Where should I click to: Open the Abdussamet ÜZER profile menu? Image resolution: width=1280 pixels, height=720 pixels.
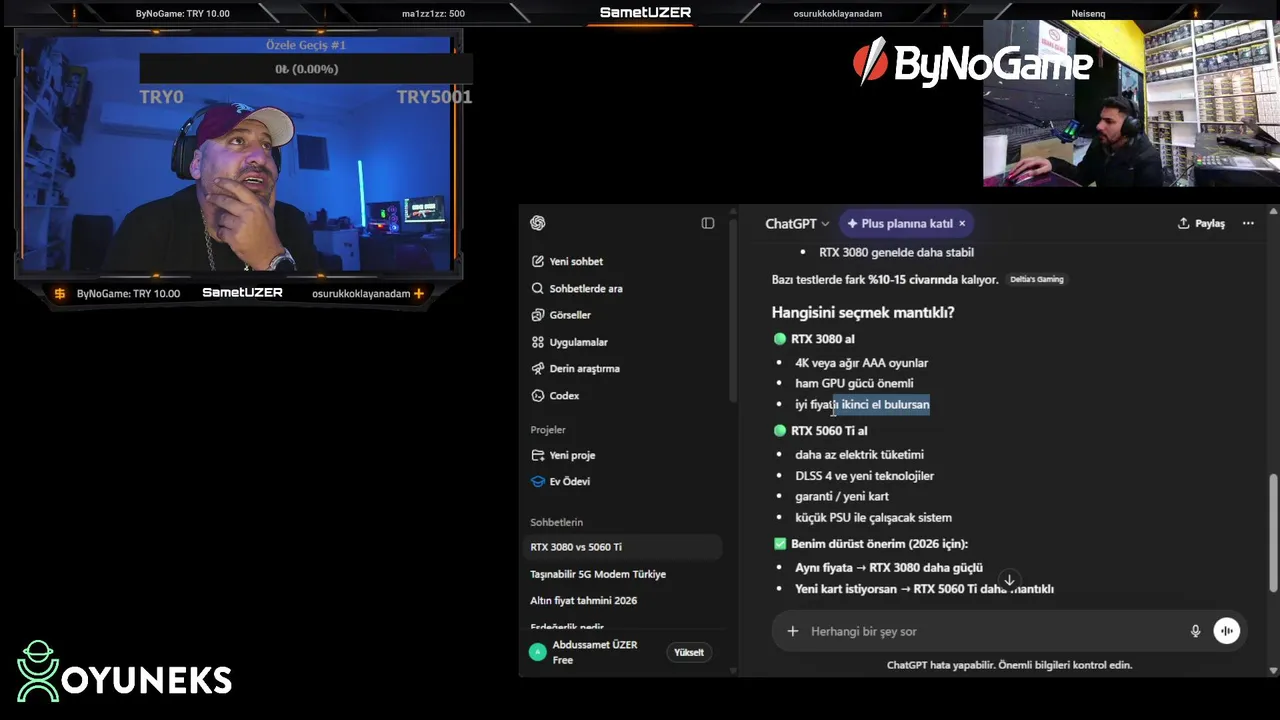click(x=594, y=652)
